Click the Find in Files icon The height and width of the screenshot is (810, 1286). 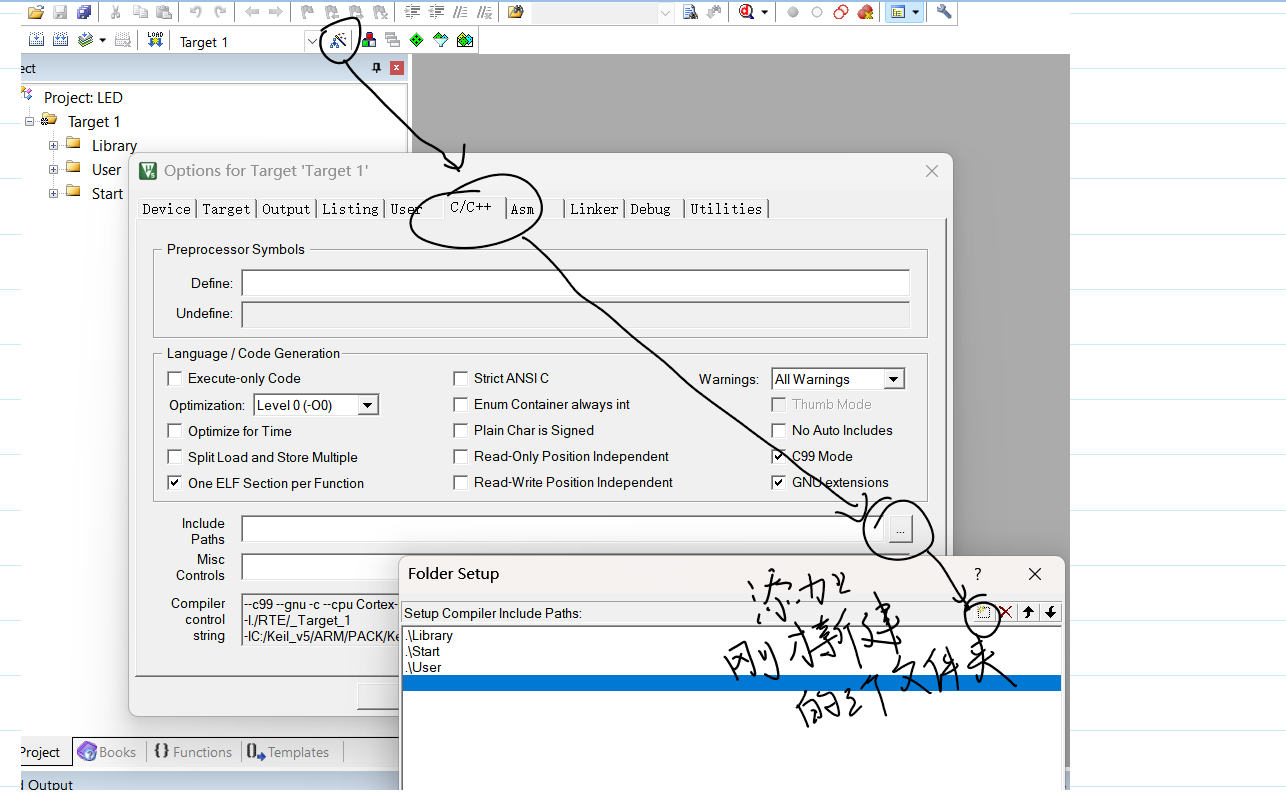pyautogui.click(x=515, y=12)
